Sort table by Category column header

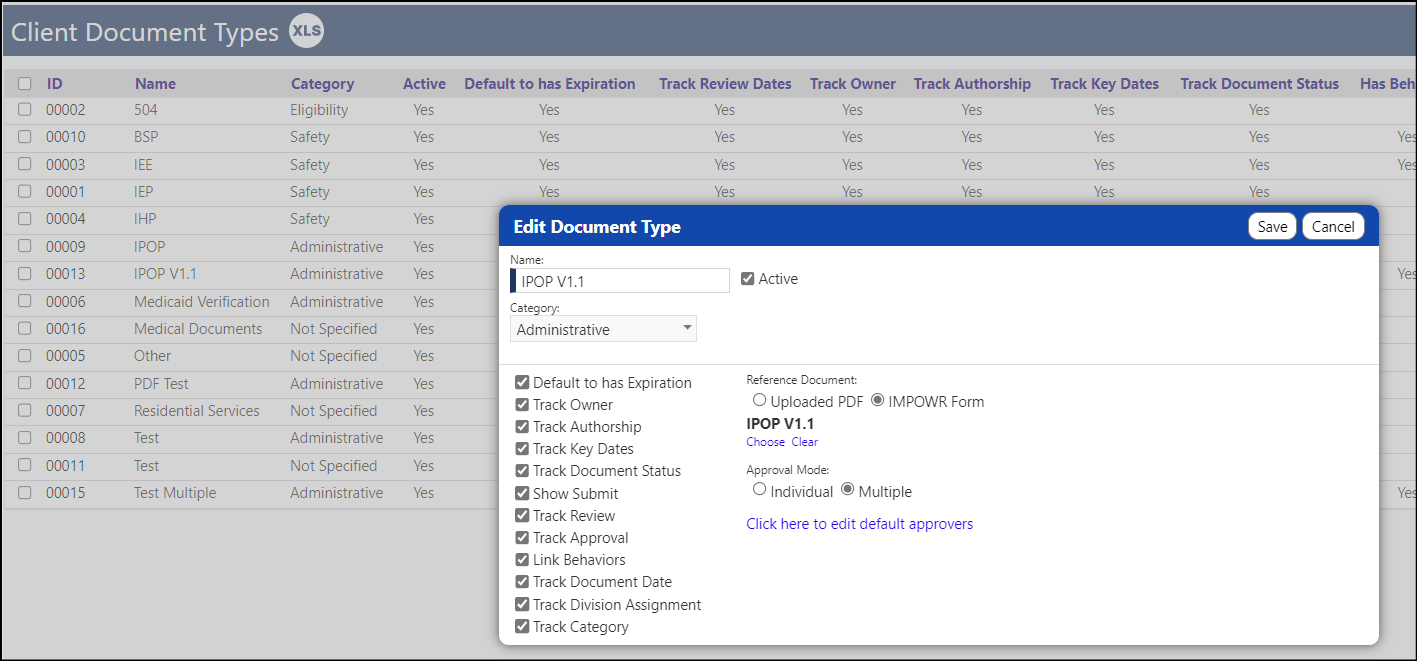point(322,84)
